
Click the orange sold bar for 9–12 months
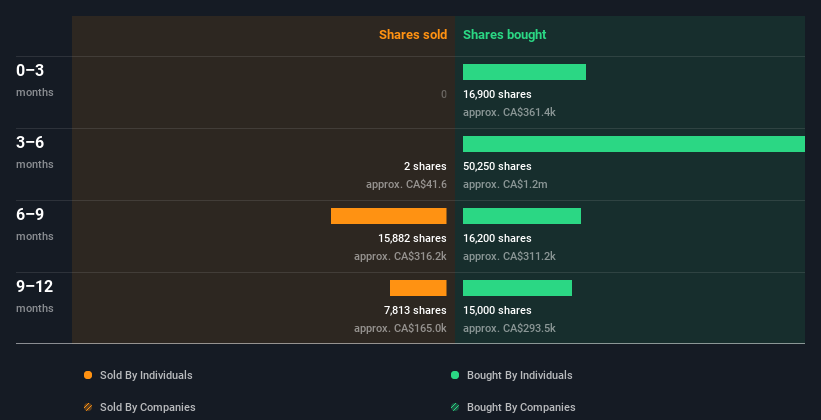point(418,288)
